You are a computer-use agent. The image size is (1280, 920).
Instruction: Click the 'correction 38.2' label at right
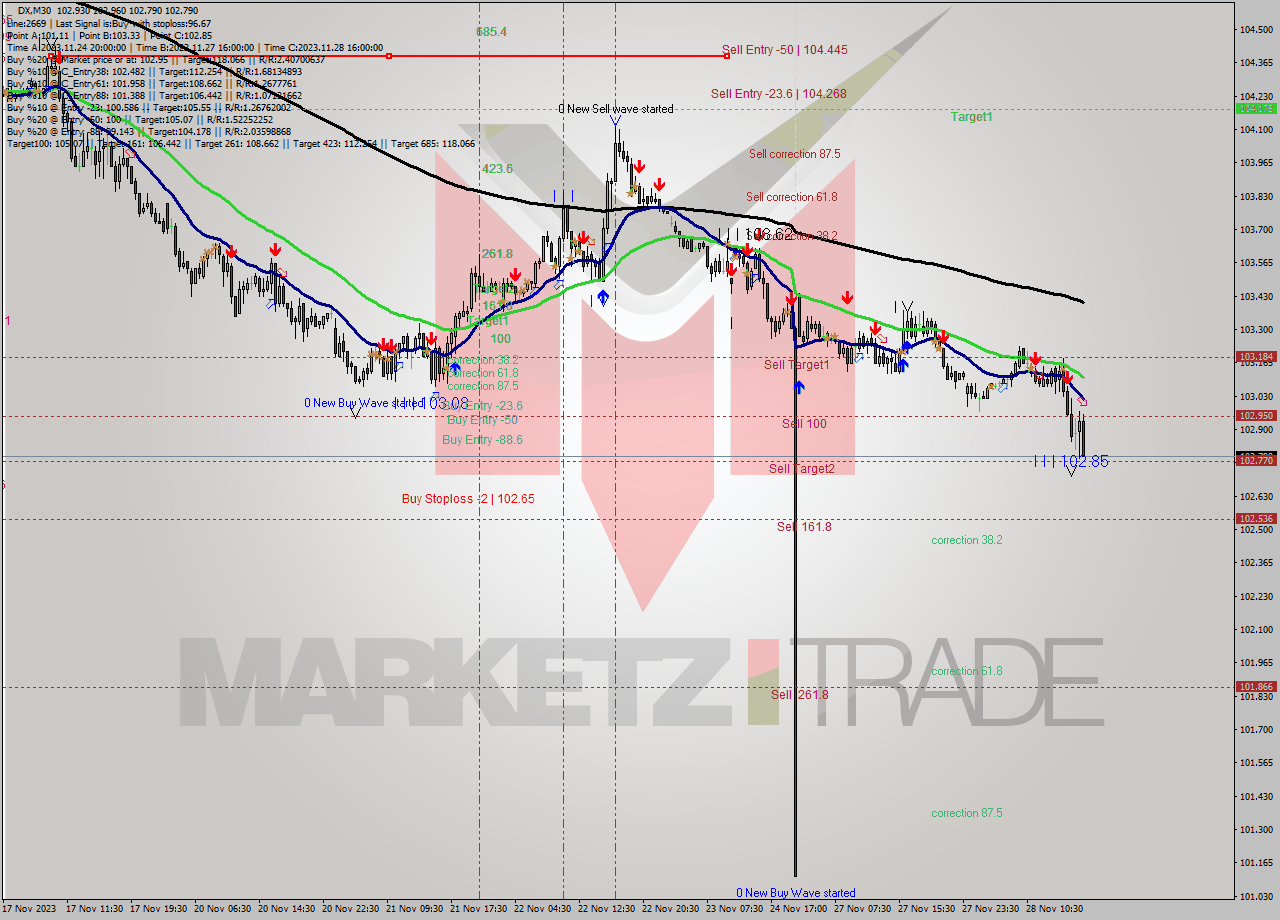[x=967, y=540]
